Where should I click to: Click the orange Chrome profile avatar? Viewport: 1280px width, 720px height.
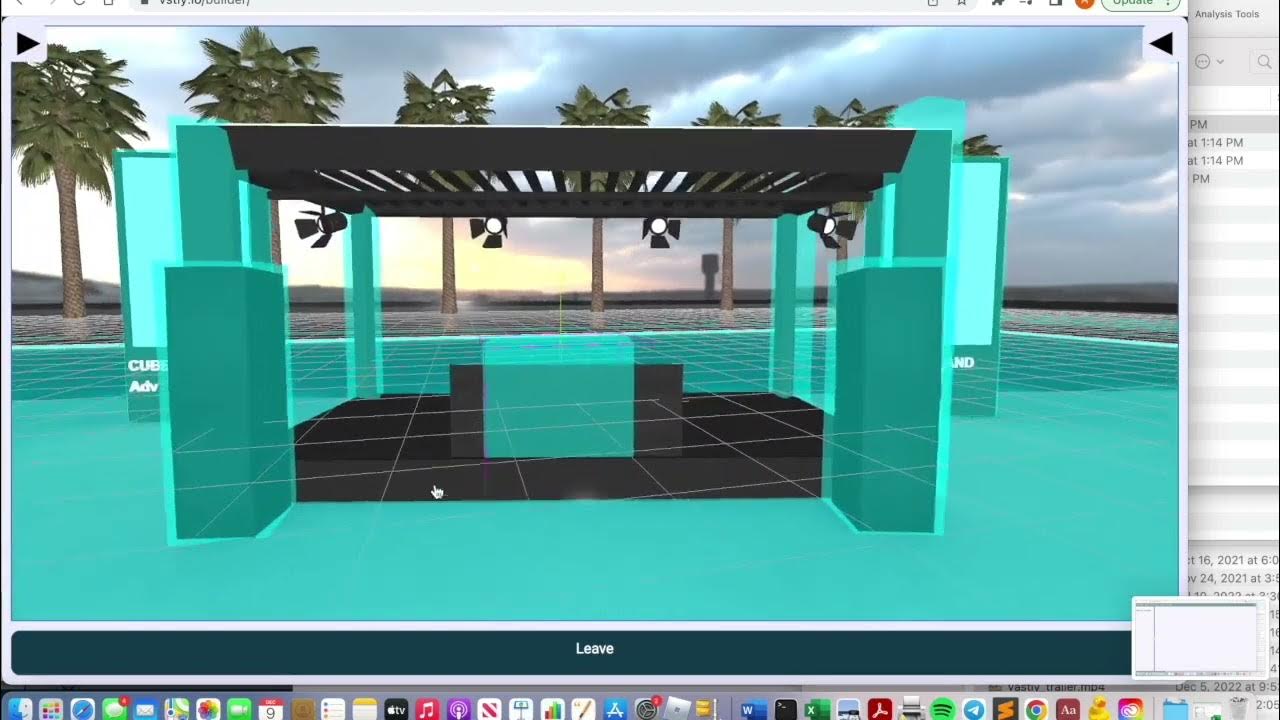(x=1084, y=3)
